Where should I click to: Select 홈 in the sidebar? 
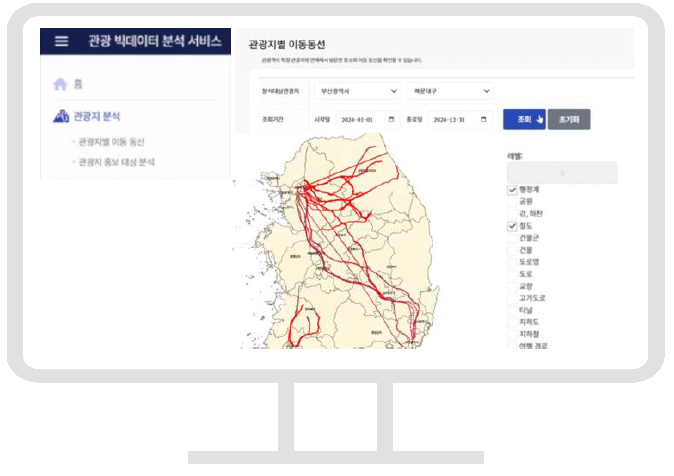(x=77, y=85)
